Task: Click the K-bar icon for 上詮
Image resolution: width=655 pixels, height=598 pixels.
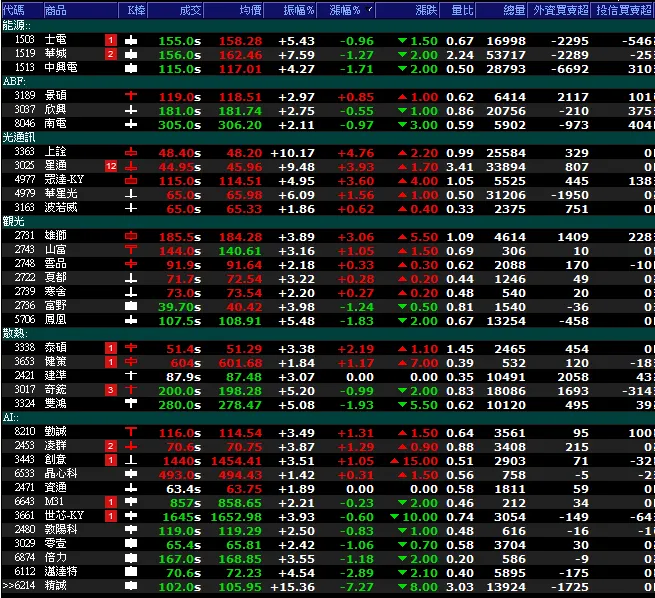Action: point(131,152)
